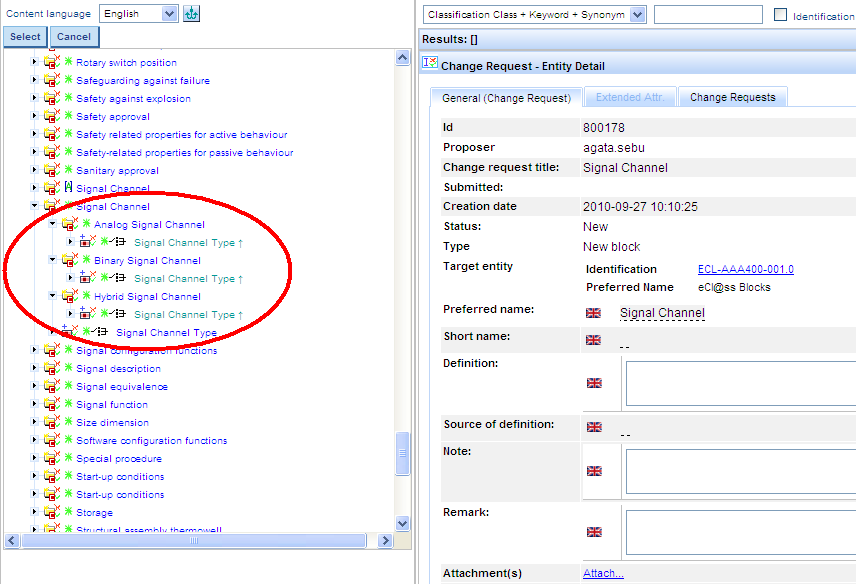Screen dimensions: 856x584
Task: Open the ECL-AAA400-001.0 identification link
Action: pyautogui.click(x=745, y=269)
